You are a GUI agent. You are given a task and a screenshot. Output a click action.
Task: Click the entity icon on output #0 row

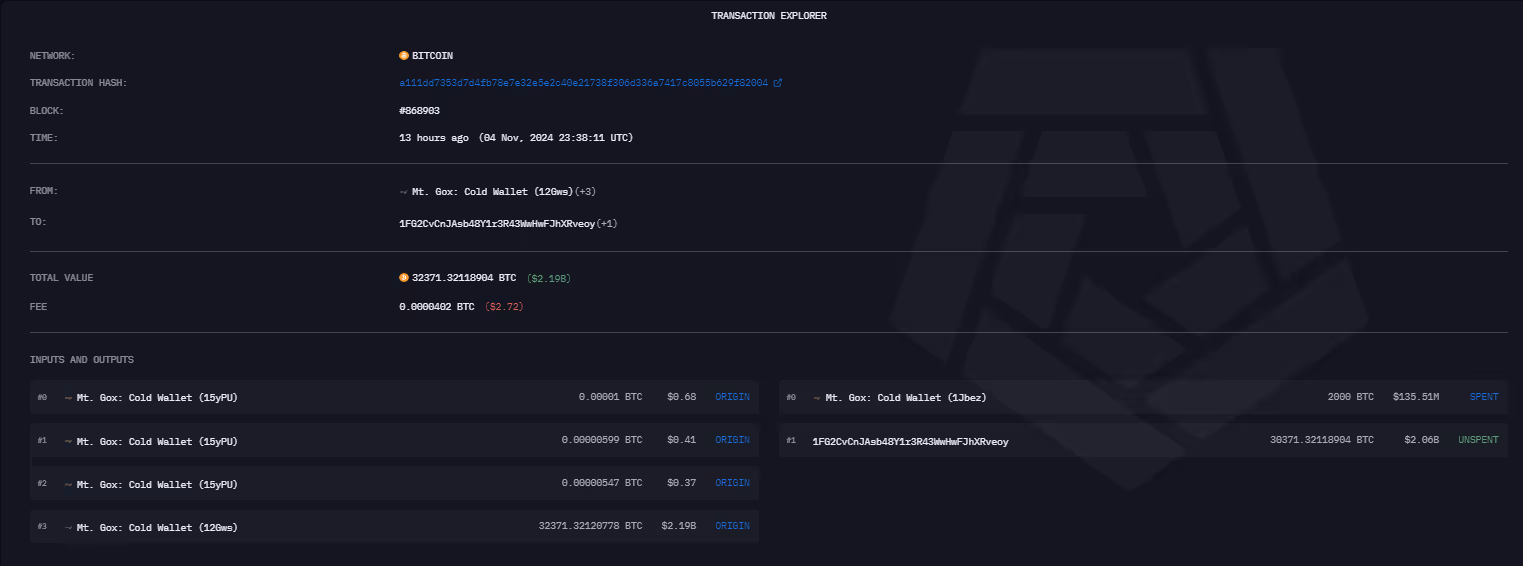click(817, 398)
